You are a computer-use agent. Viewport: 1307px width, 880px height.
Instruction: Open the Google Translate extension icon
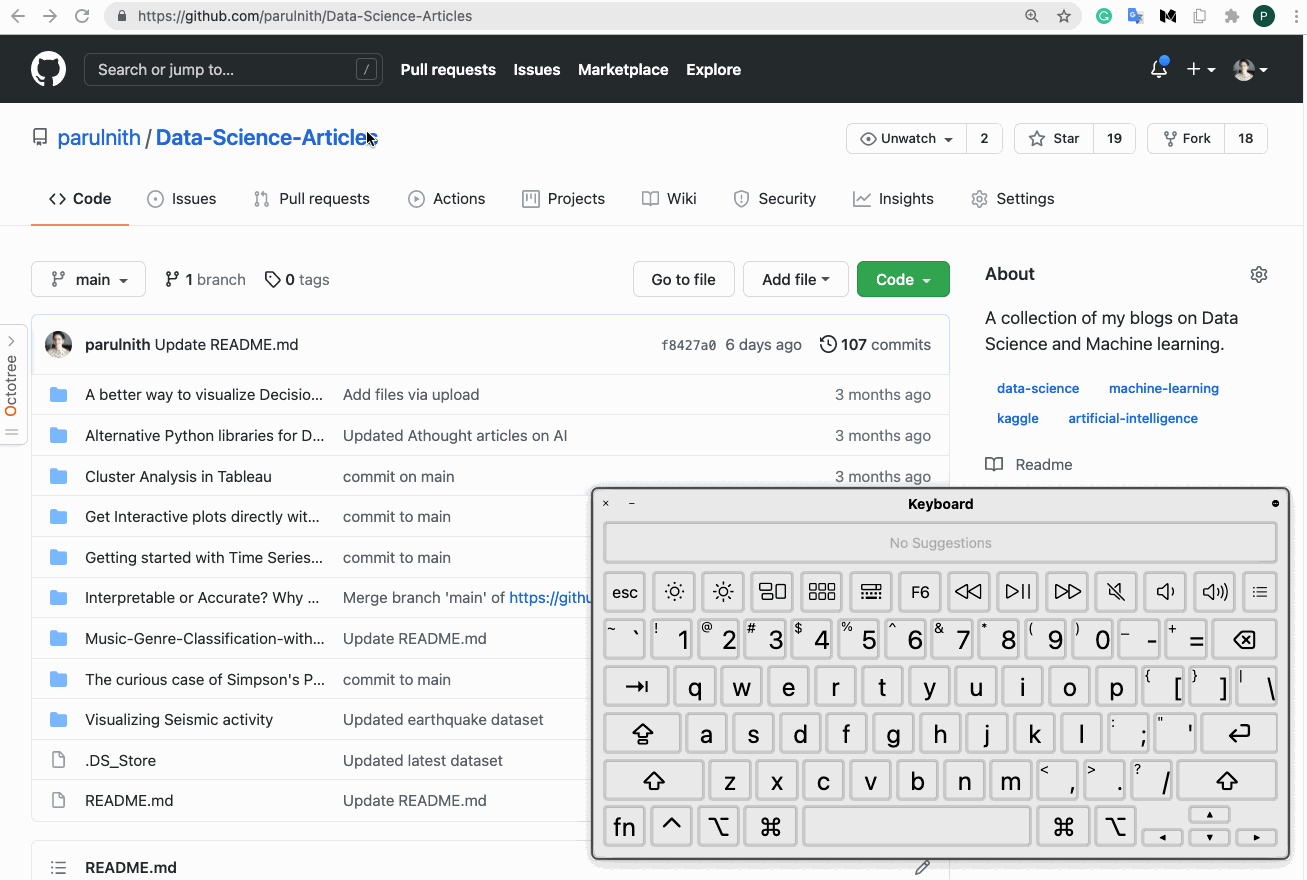[1136, 16]
